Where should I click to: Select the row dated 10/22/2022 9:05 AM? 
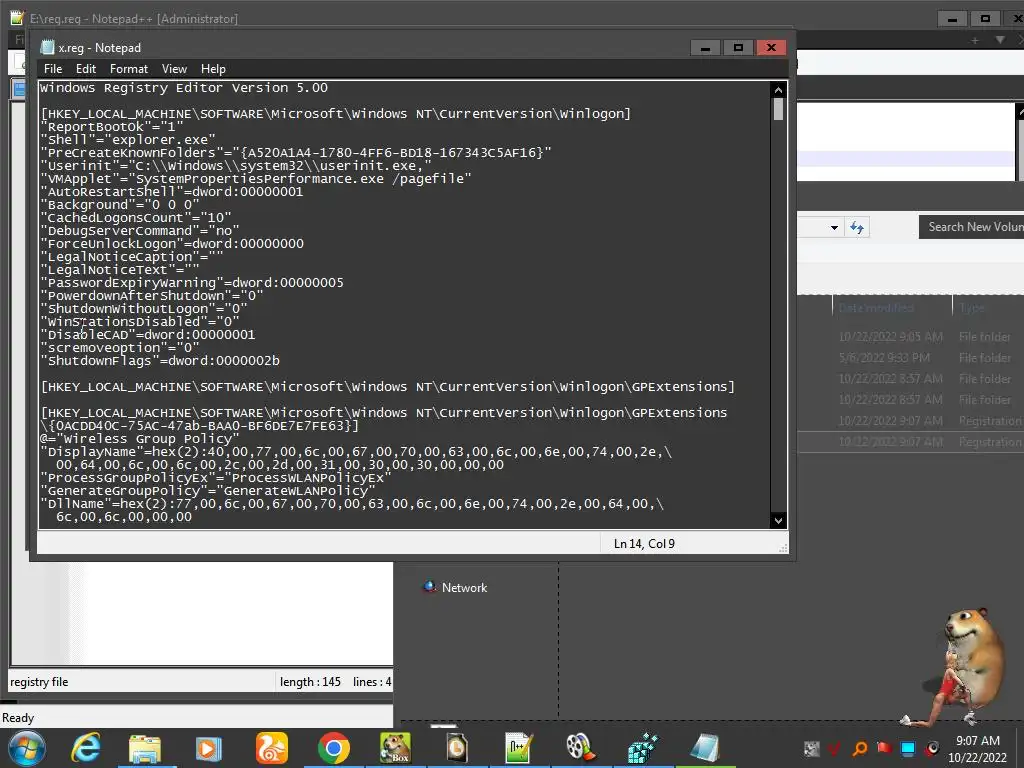pyautogui.click(x=910, y=337)
